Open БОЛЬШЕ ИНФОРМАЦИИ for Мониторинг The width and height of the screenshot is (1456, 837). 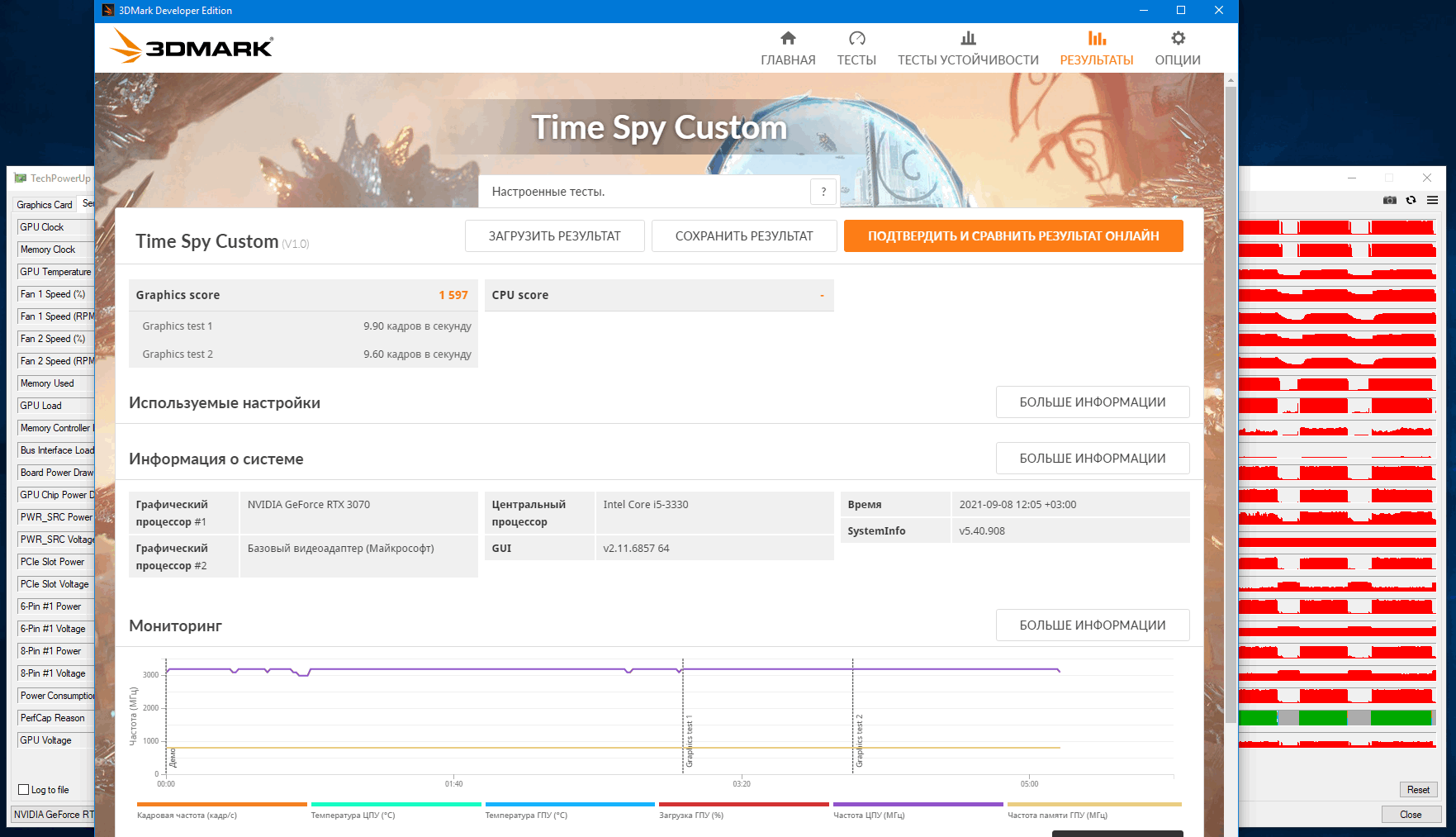1093,625
